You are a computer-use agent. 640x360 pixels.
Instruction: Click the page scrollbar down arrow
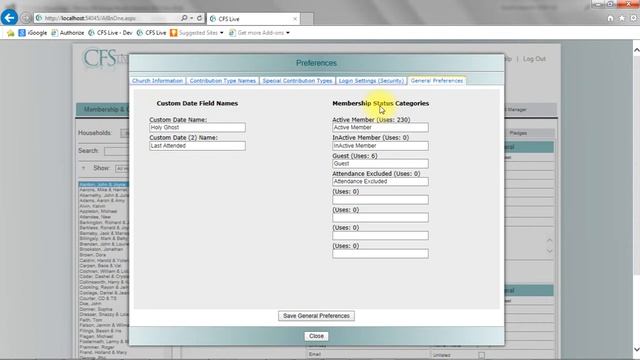tap(636, 349)
